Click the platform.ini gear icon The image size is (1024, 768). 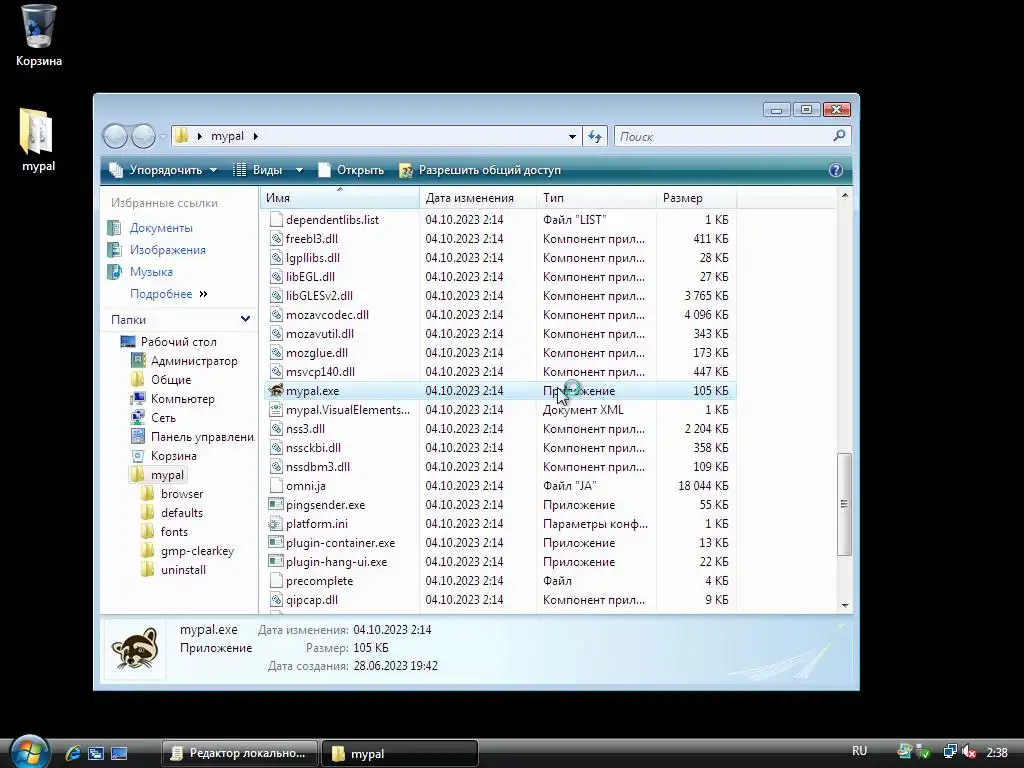[276, 524]
